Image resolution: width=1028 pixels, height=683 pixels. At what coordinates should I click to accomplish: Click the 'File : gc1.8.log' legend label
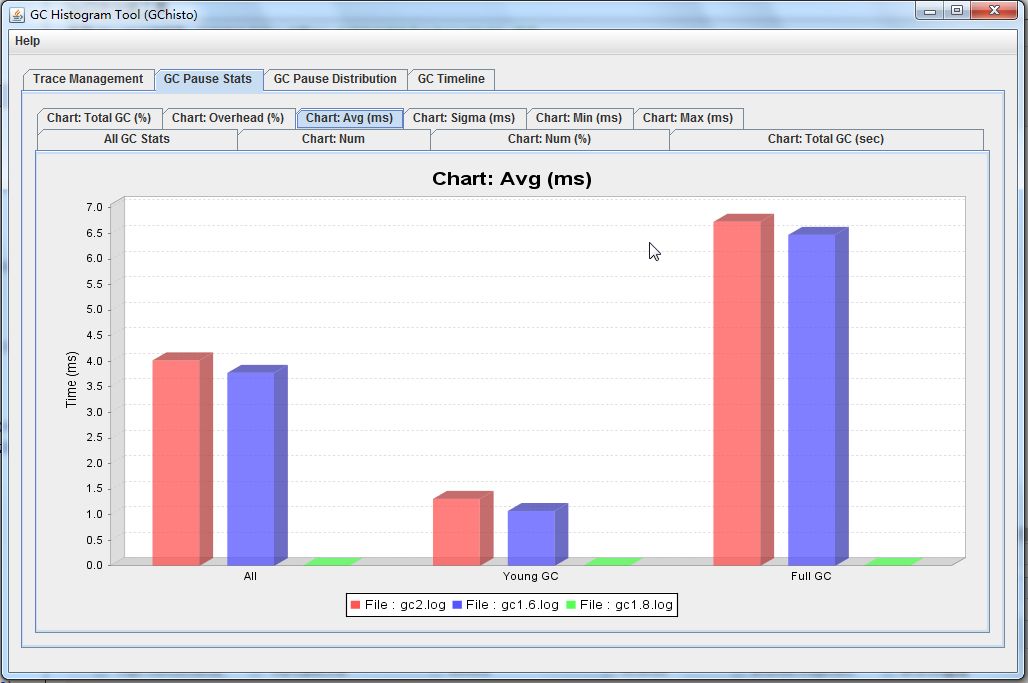(626, 605)
